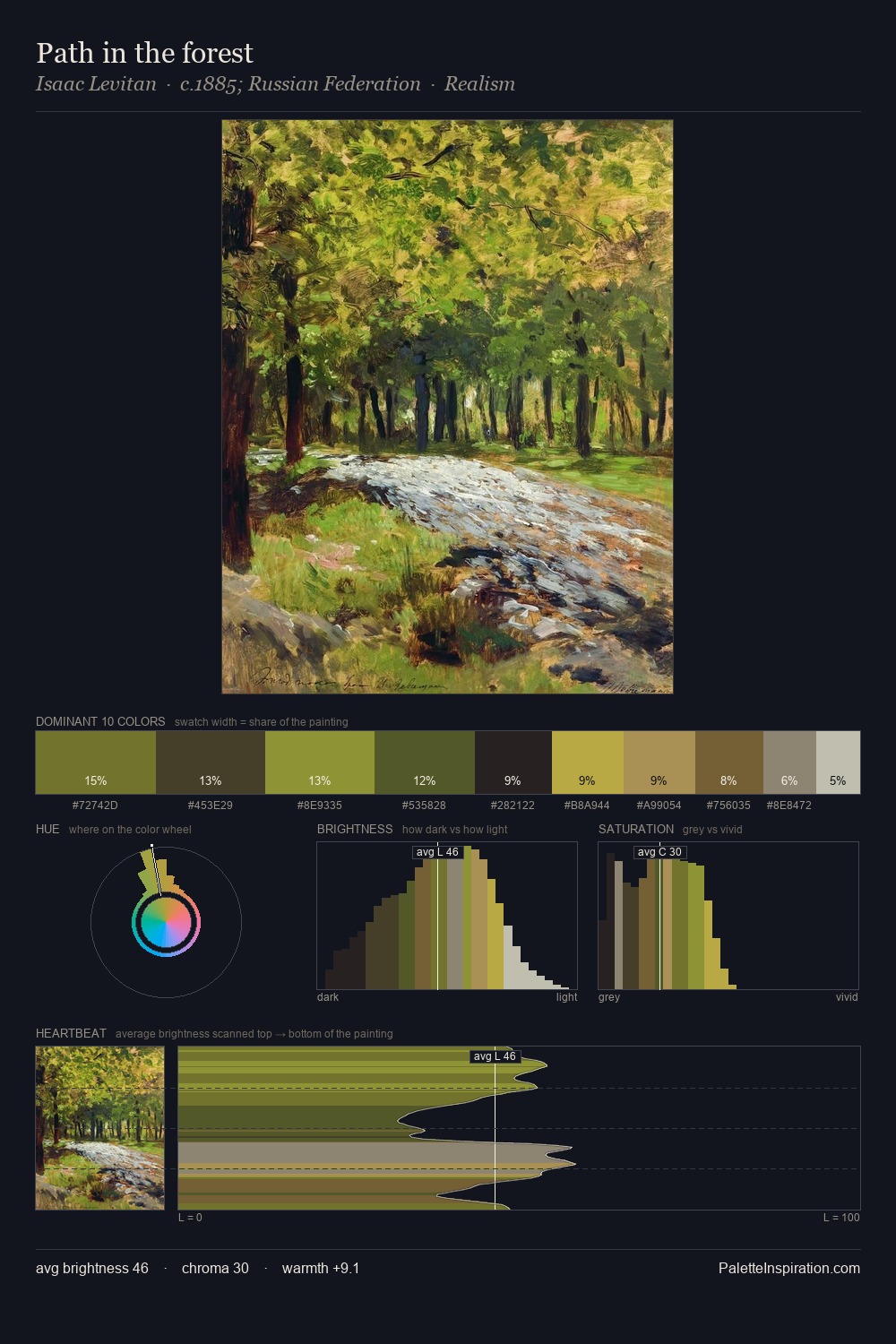The height and width of the screenshot is (1344, 896).
Task: Click 'average brightness scanned top → bottom' caption
Action: (x=254, y=1034)
